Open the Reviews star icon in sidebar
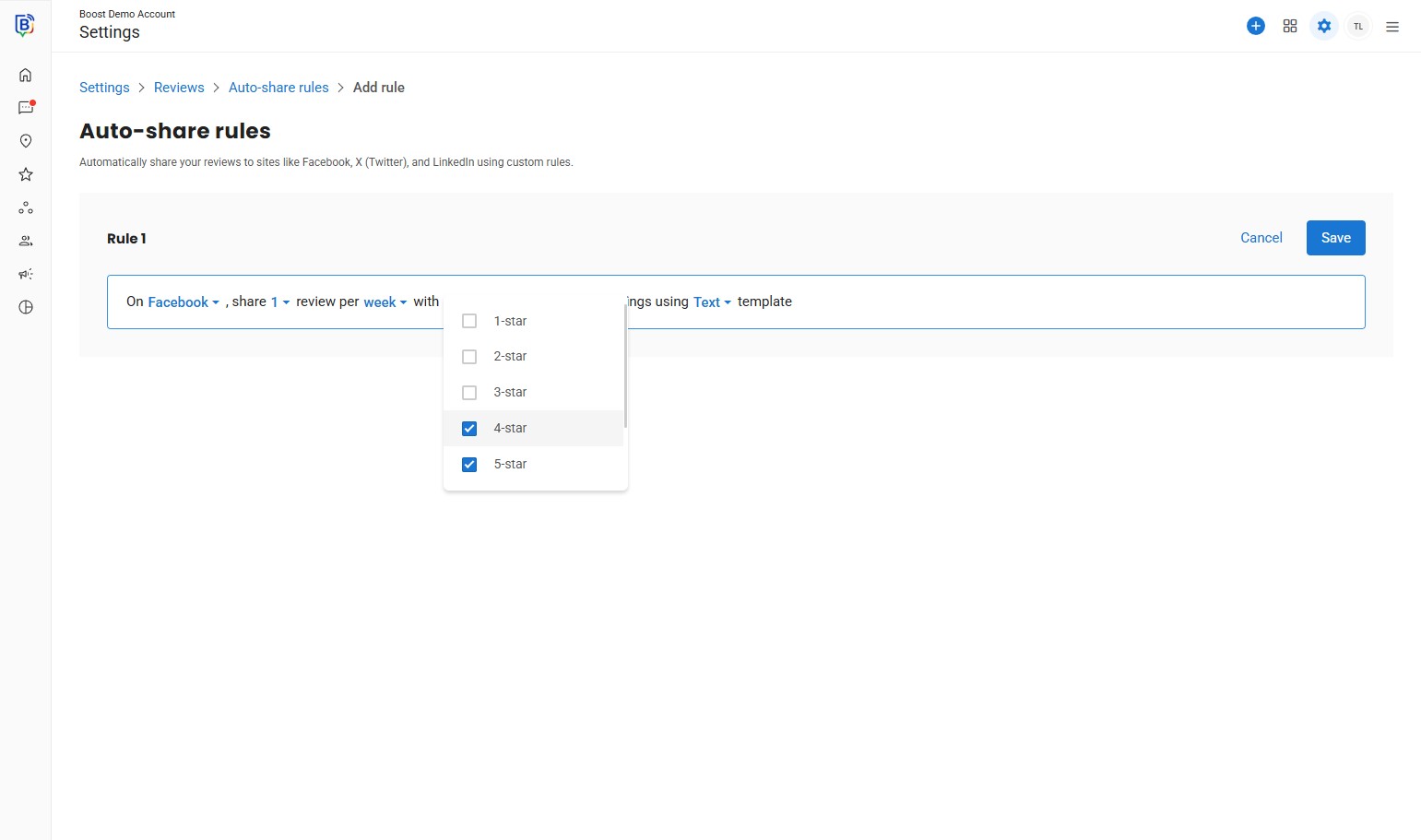1421x840 pixels. 26,174
